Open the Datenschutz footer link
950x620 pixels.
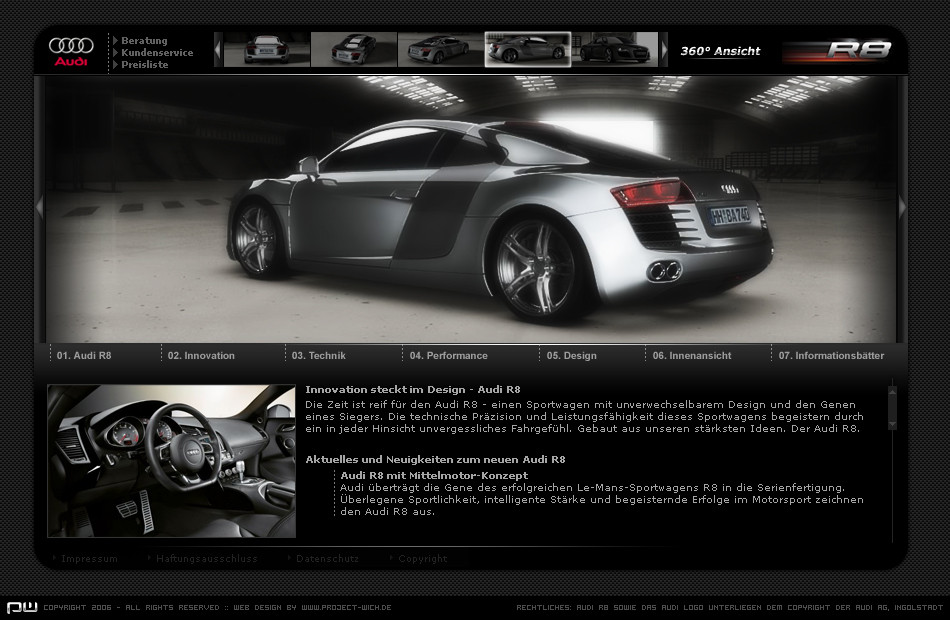[327, 559]
